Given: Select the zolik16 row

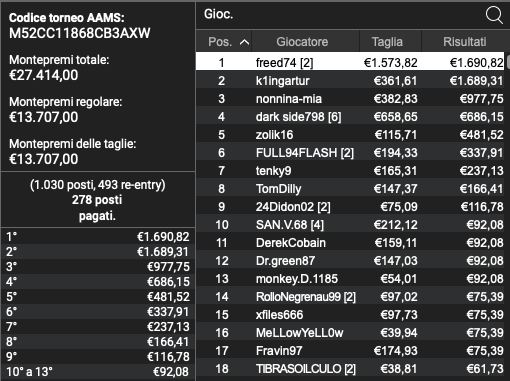Looking at the screenshot, I should (350, 135).
